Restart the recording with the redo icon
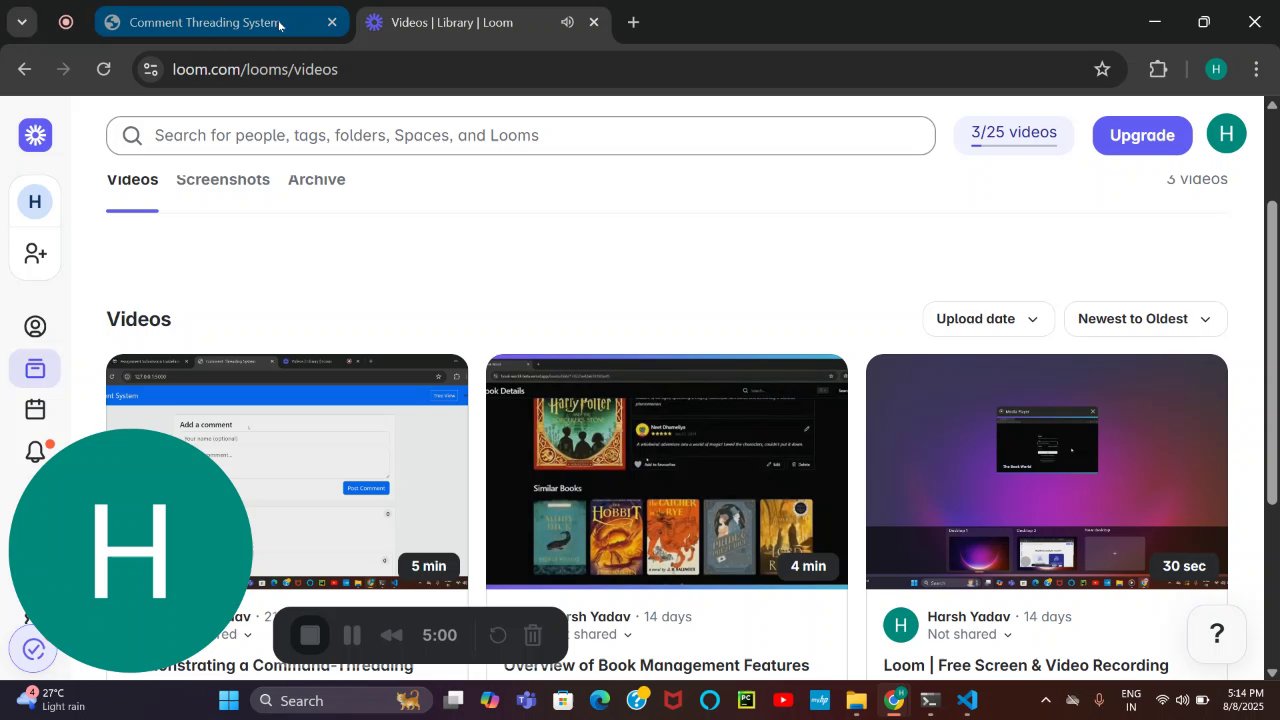Viewport: 1280px width, 720px height. (x=498, y=635)
